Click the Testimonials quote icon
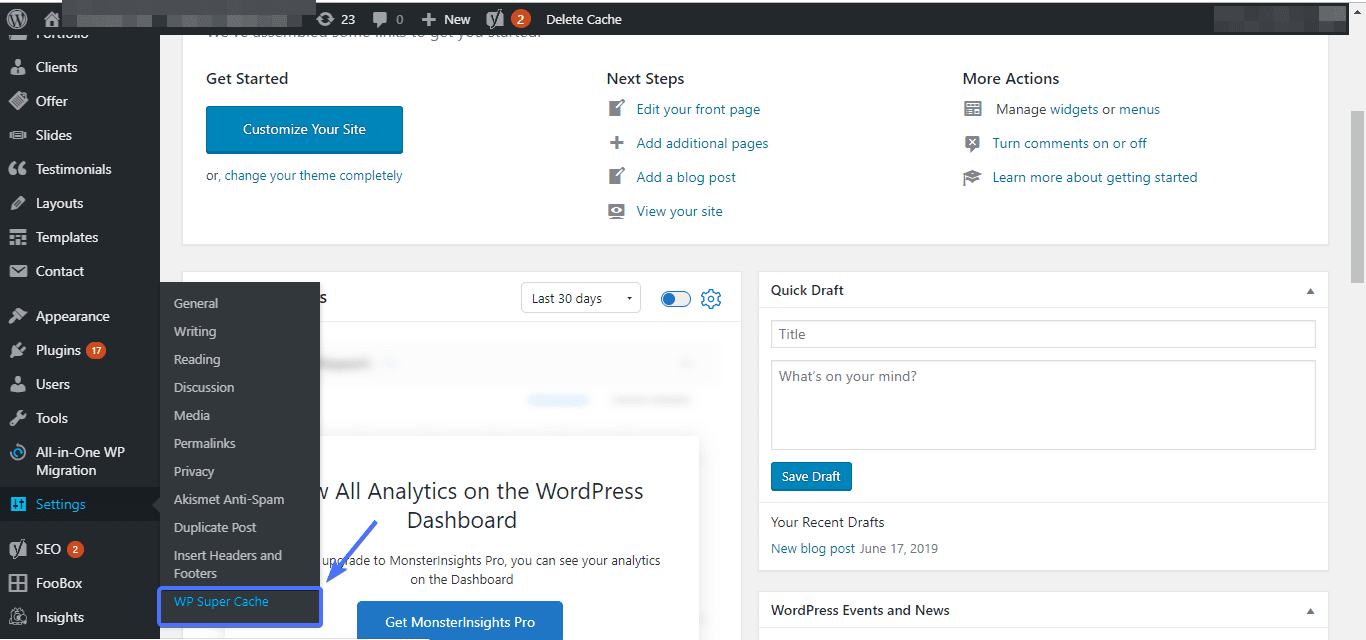 18,169
